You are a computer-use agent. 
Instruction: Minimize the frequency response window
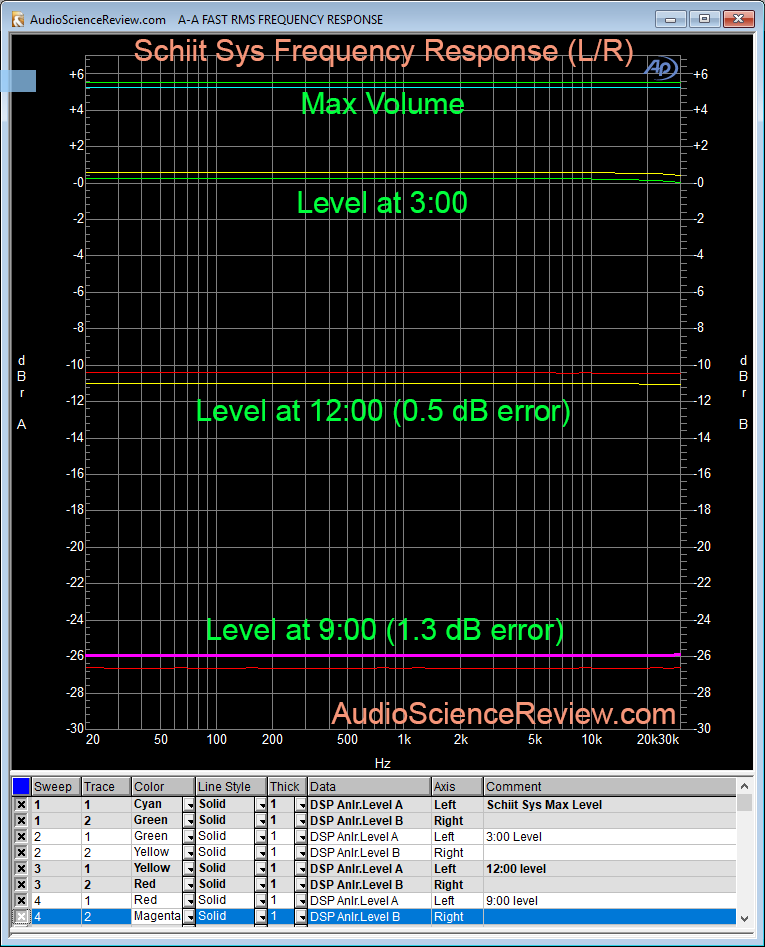click(x=671, y=19)
